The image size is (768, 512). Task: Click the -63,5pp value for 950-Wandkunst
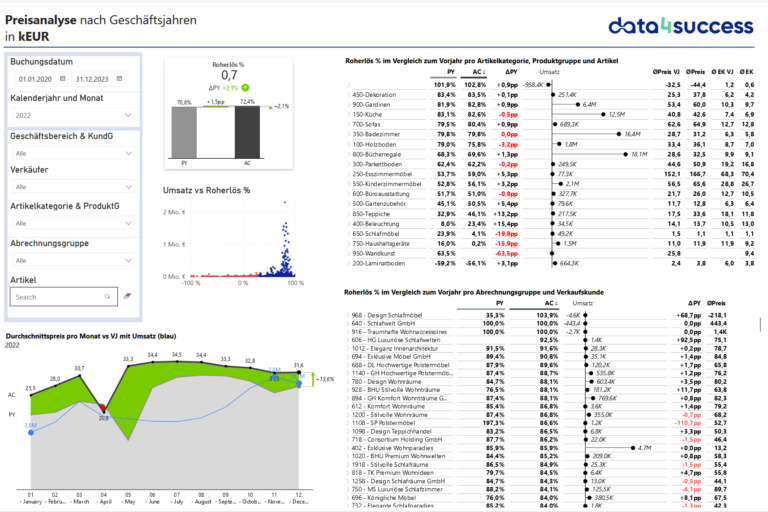click(x=506, y=253)
